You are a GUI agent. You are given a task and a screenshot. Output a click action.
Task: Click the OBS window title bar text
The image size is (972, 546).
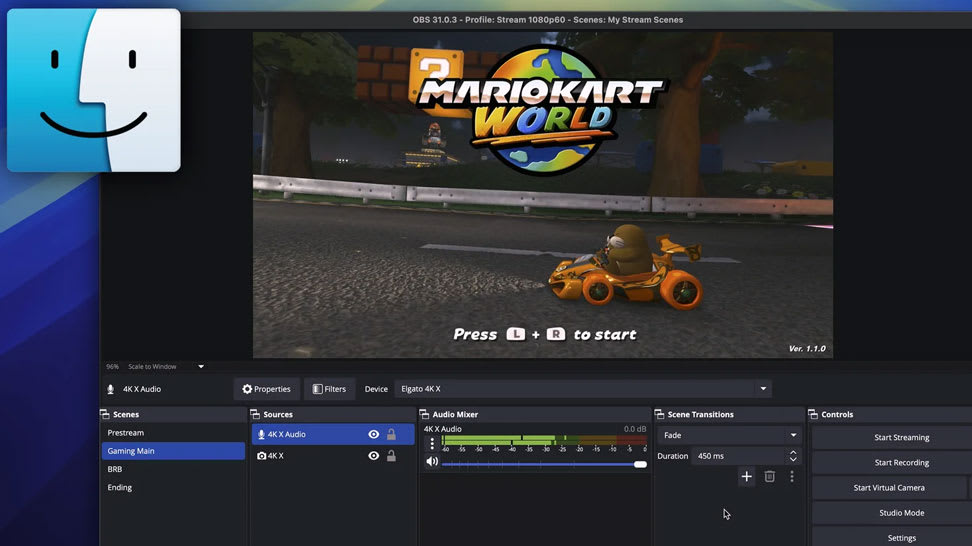pos(547,20)
